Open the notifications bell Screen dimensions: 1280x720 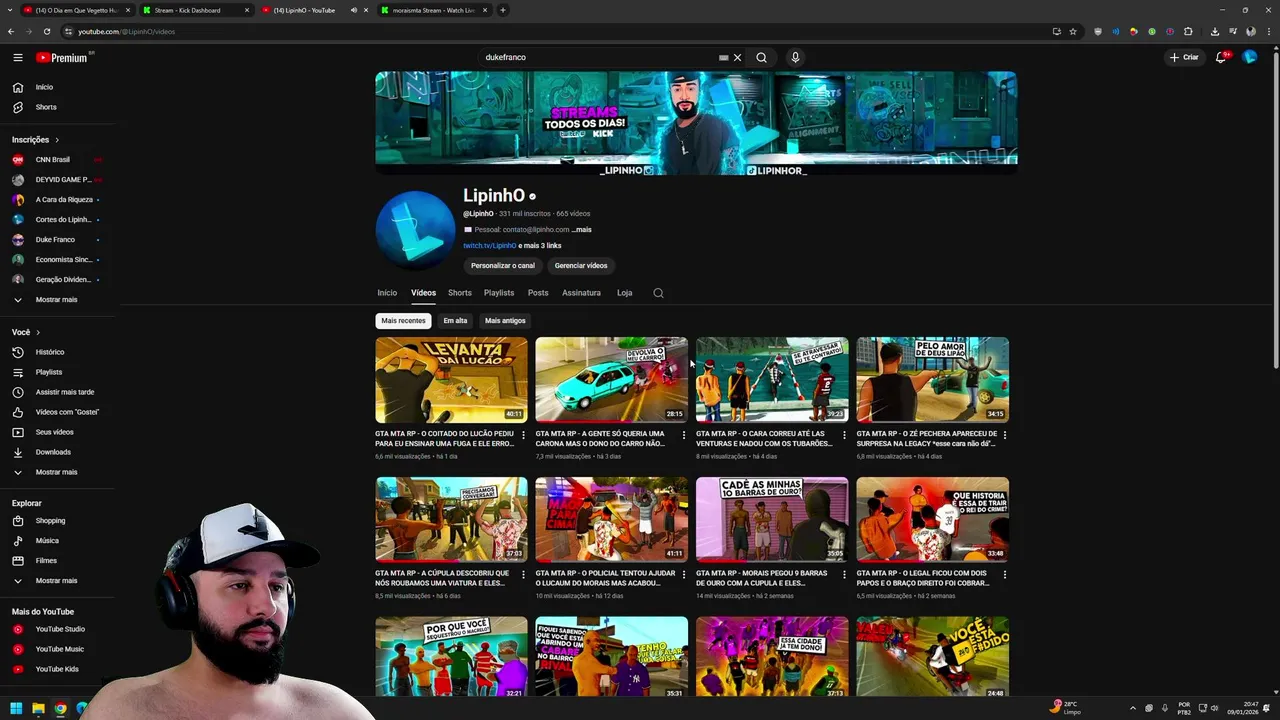(x=1221, y=57)
